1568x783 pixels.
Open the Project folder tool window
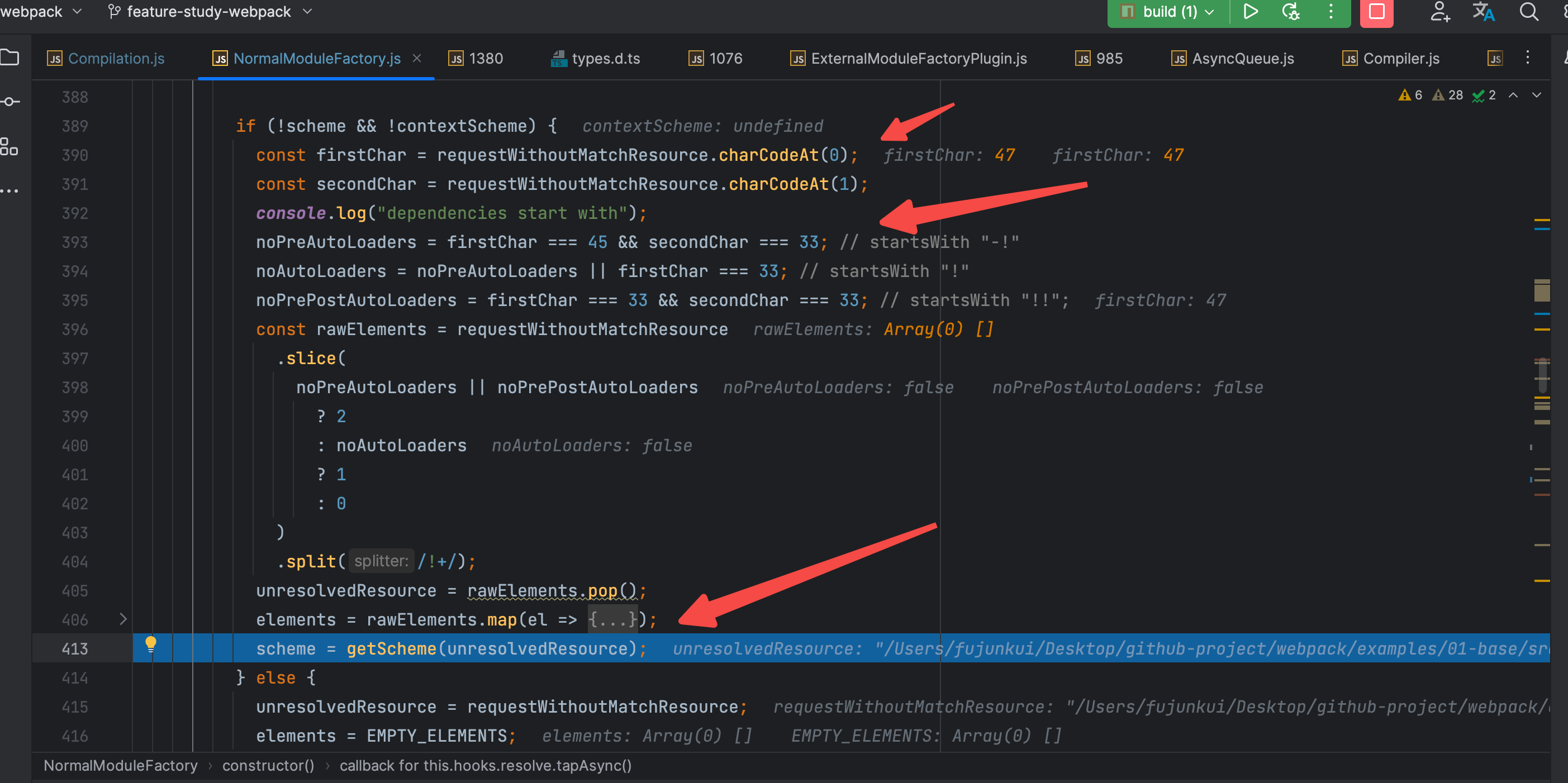click(x=9, y=58)
